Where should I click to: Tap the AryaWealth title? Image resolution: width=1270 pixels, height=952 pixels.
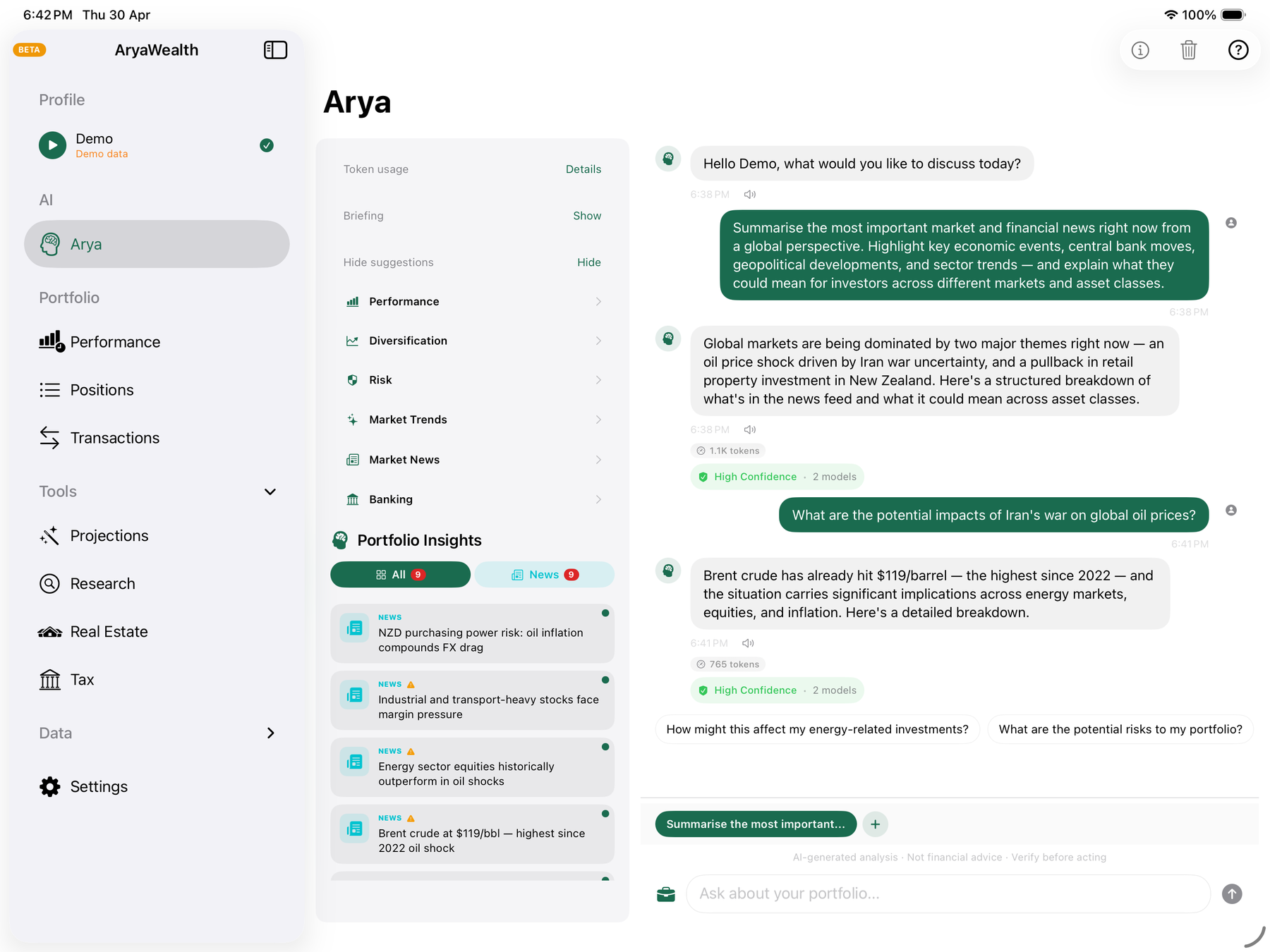157,50
